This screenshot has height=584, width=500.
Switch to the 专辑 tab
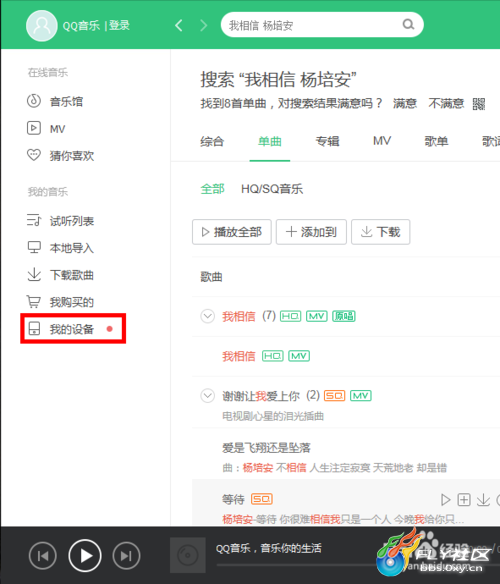coord(327,141)
